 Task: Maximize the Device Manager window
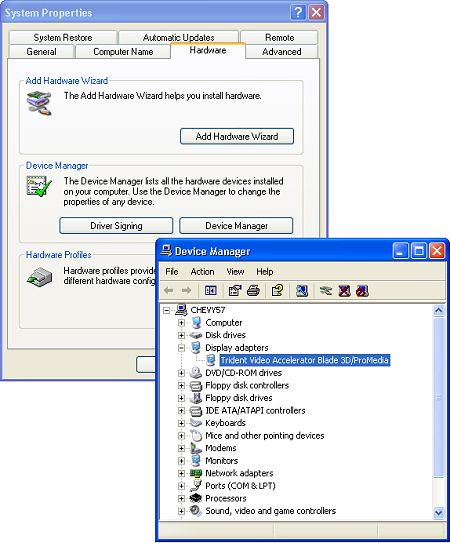pos(419,250)
